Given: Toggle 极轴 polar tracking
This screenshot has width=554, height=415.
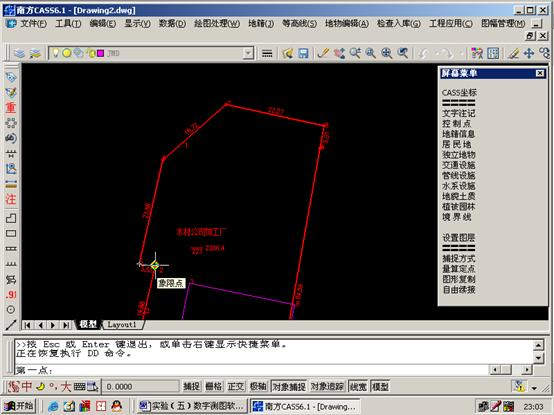Looking at the screenshot, I should [x=258, y=387].
